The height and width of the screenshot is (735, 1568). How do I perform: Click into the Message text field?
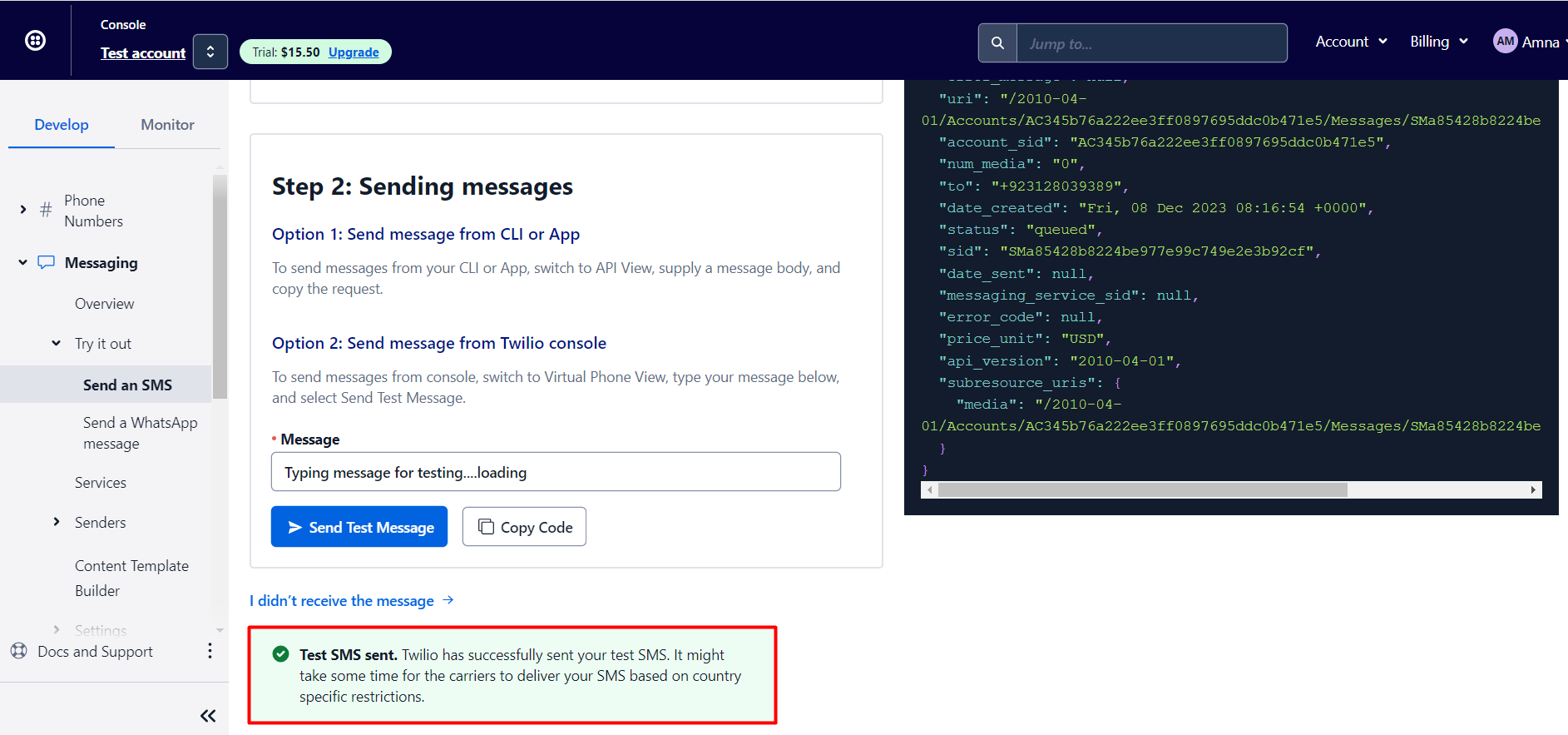[x=556, y=472]
